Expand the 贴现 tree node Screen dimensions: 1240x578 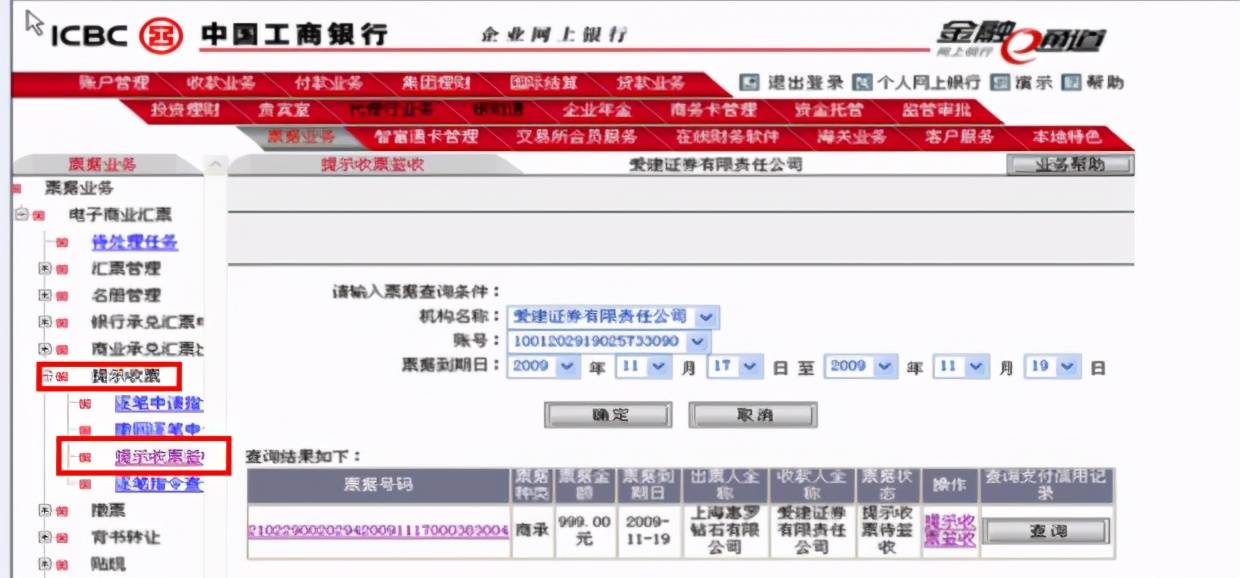44,565
